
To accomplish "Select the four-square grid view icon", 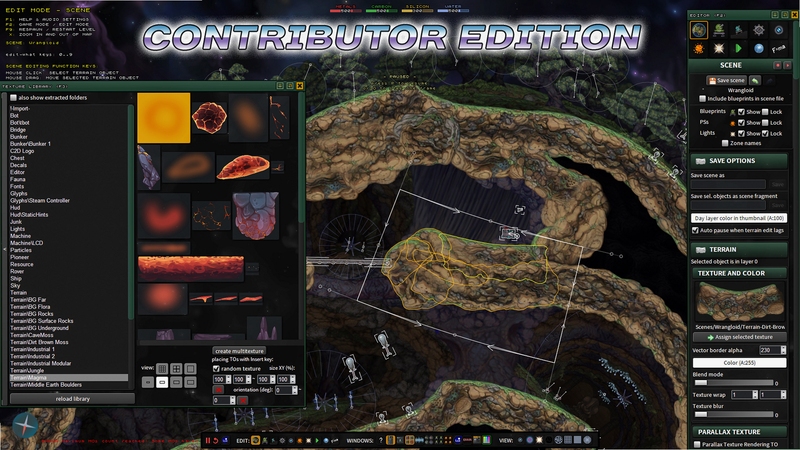I will (x=176, y=368).
